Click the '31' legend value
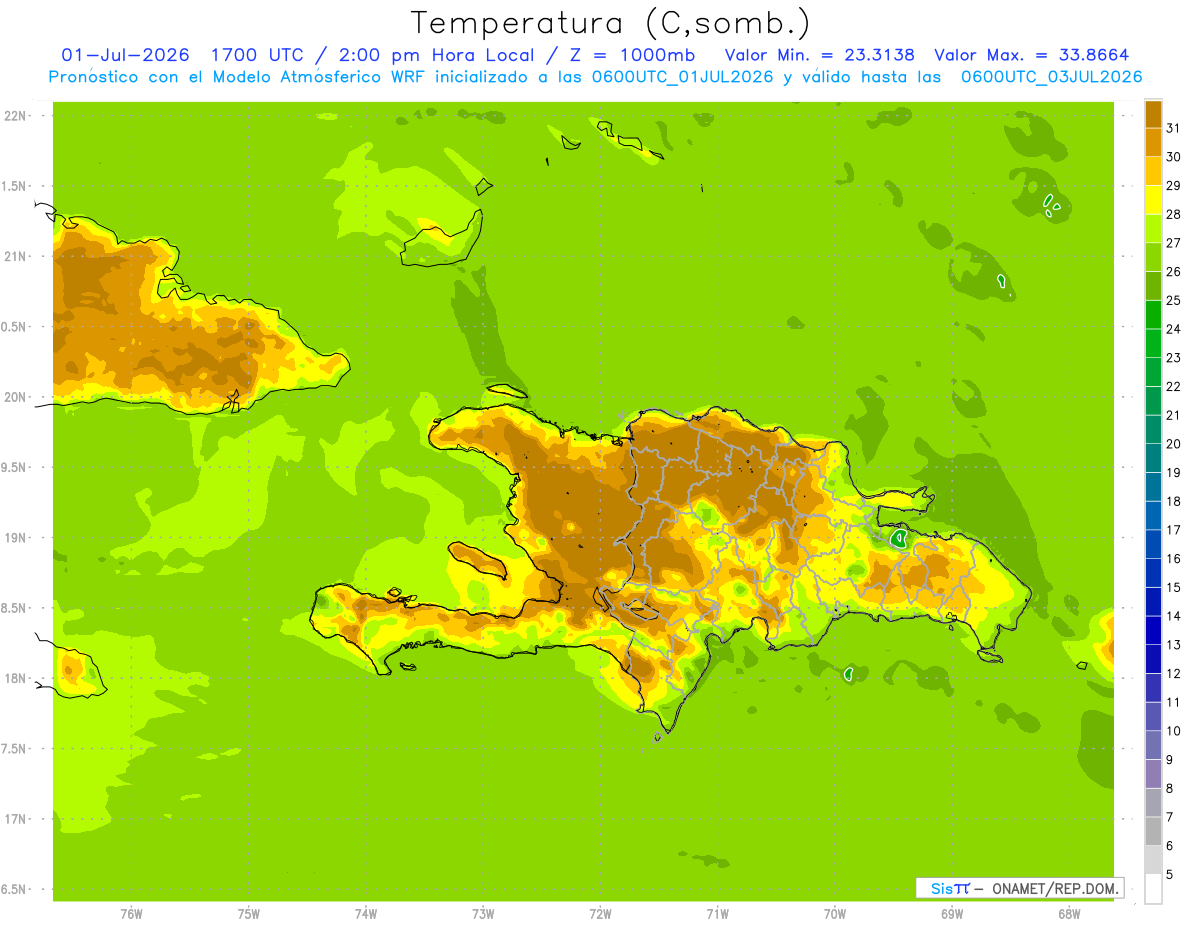1200x927 pixels. [1173, 128]
